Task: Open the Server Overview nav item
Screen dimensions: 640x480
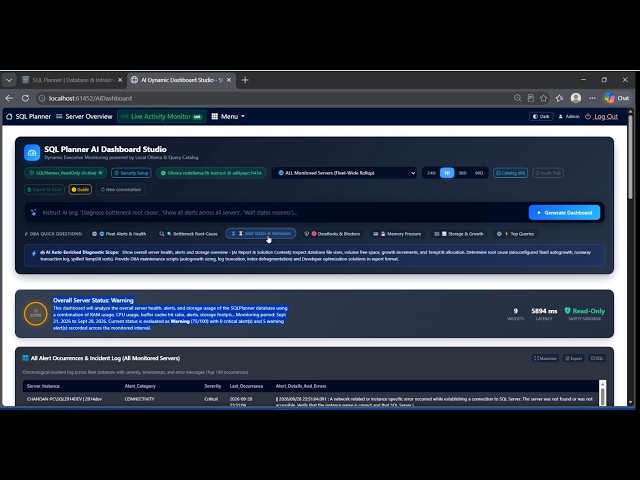Action: 84,116
